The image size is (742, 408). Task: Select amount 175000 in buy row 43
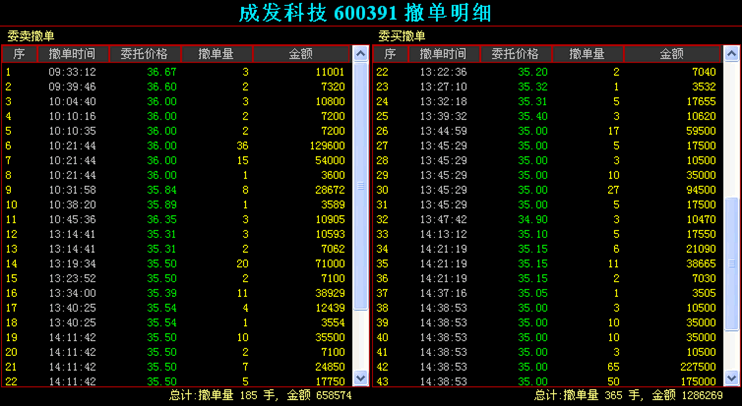(x=698, y=381)
